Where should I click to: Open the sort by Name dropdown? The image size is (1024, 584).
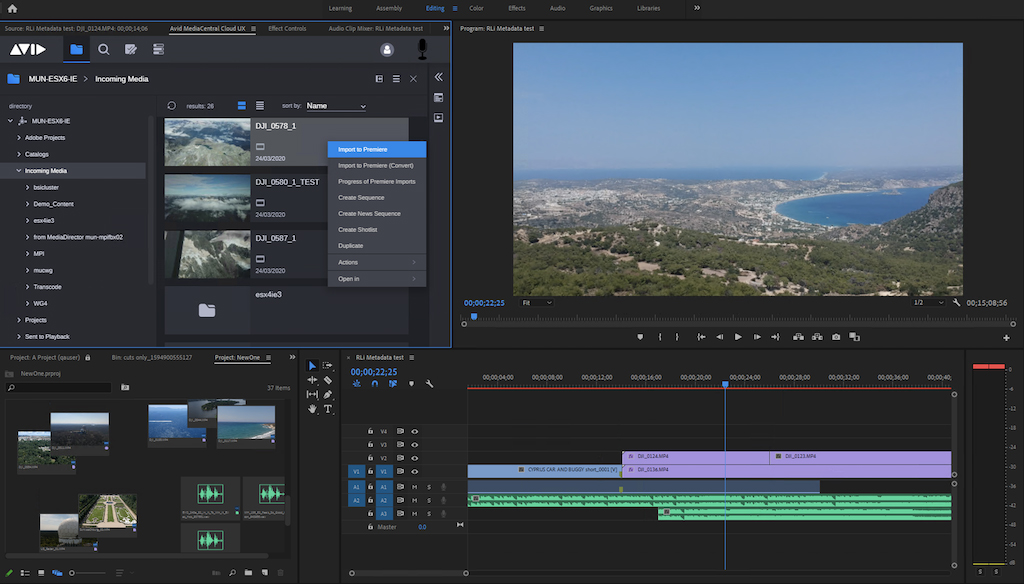[336, 106]
